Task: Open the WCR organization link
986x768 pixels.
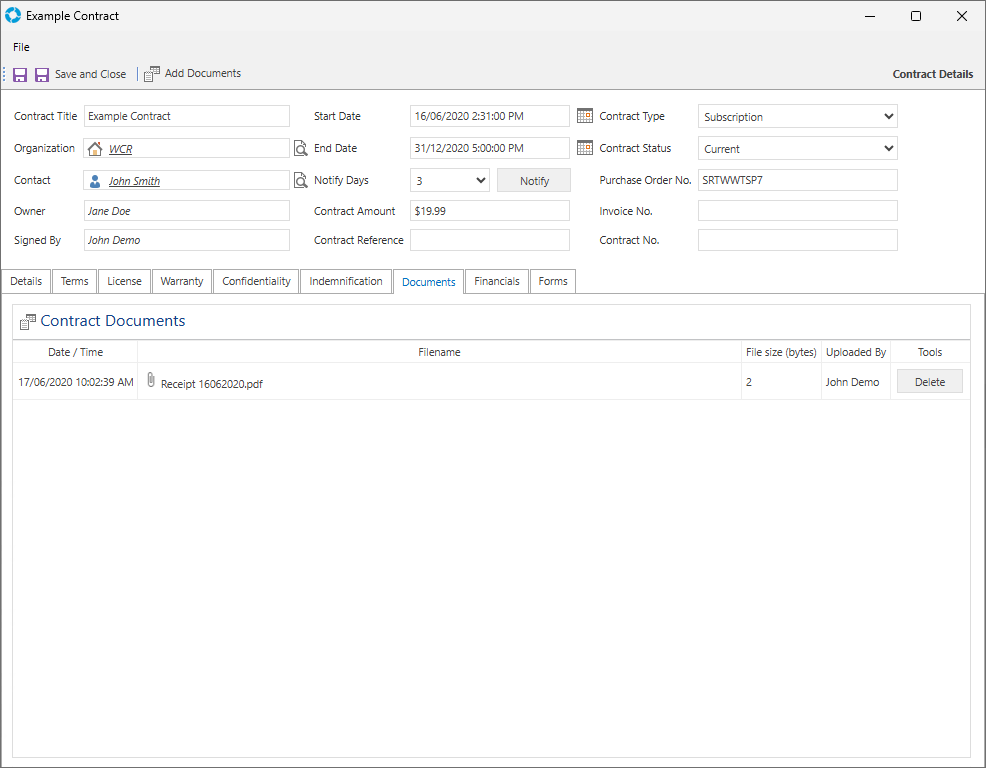Action: pos(120,149)
